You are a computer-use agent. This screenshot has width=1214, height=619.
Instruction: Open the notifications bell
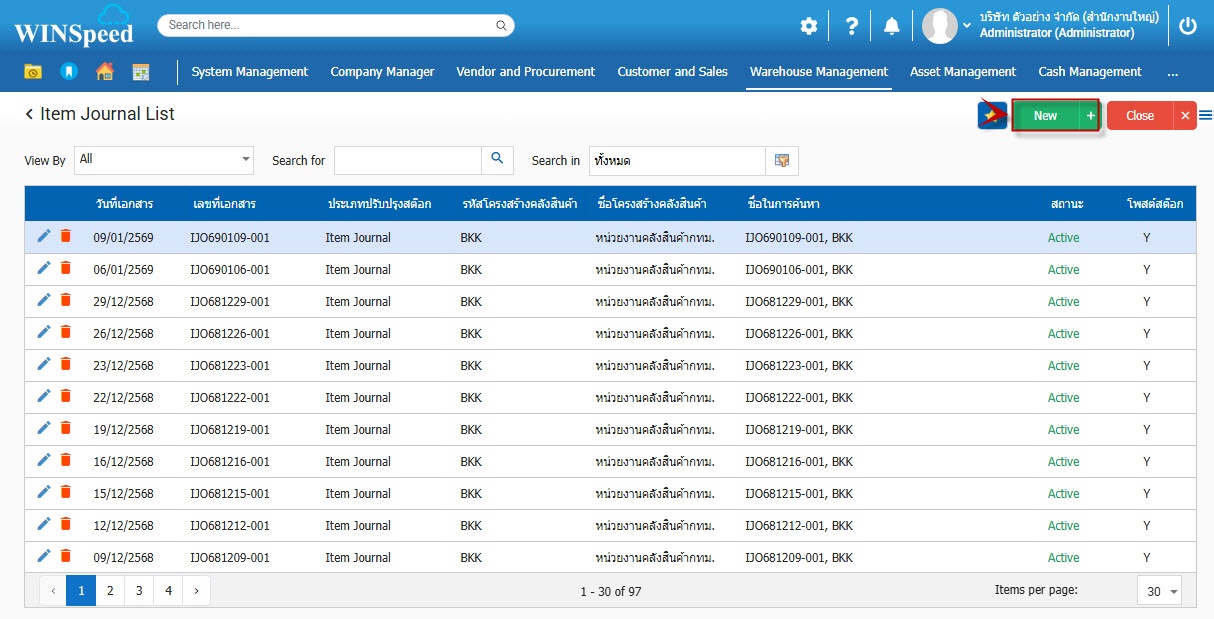891,27
